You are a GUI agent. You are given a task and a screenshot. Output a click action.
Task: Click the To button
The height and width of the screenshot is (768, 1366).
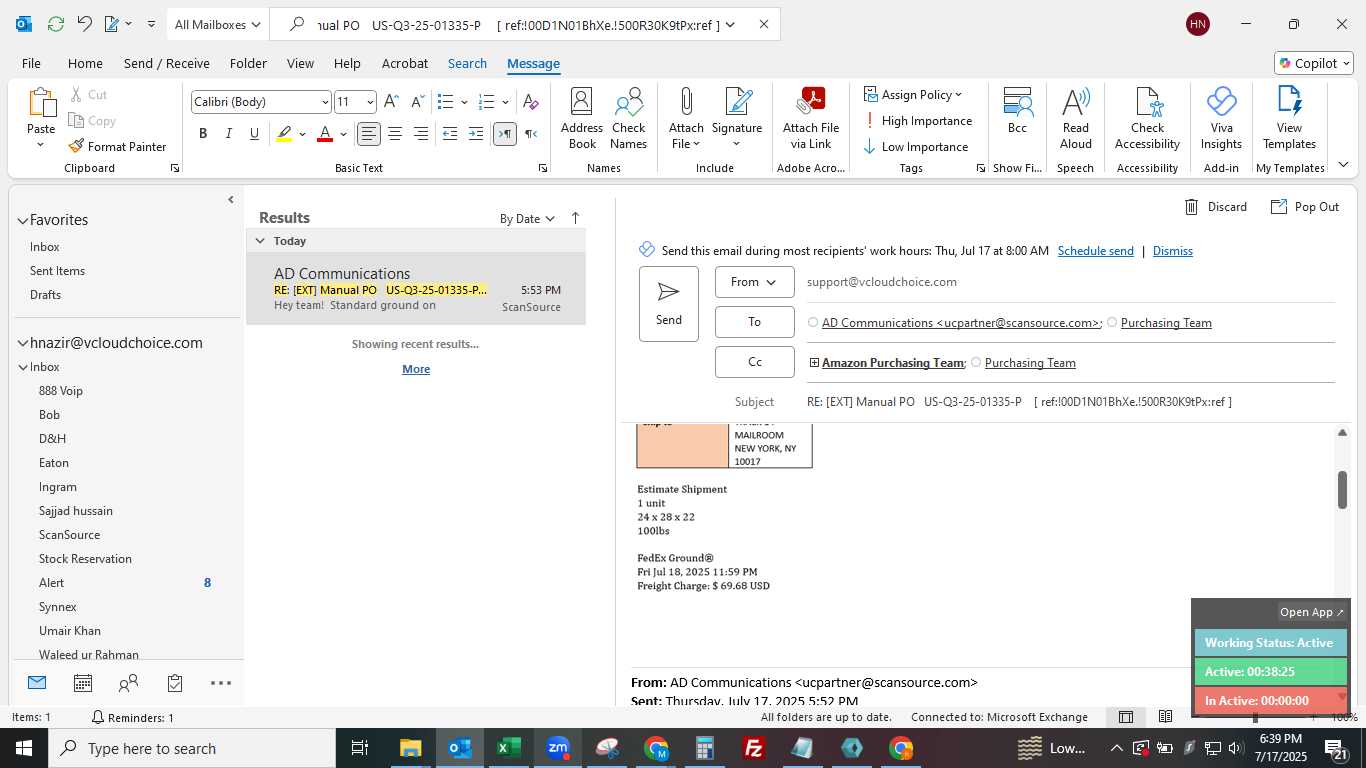tap(754, 322)
